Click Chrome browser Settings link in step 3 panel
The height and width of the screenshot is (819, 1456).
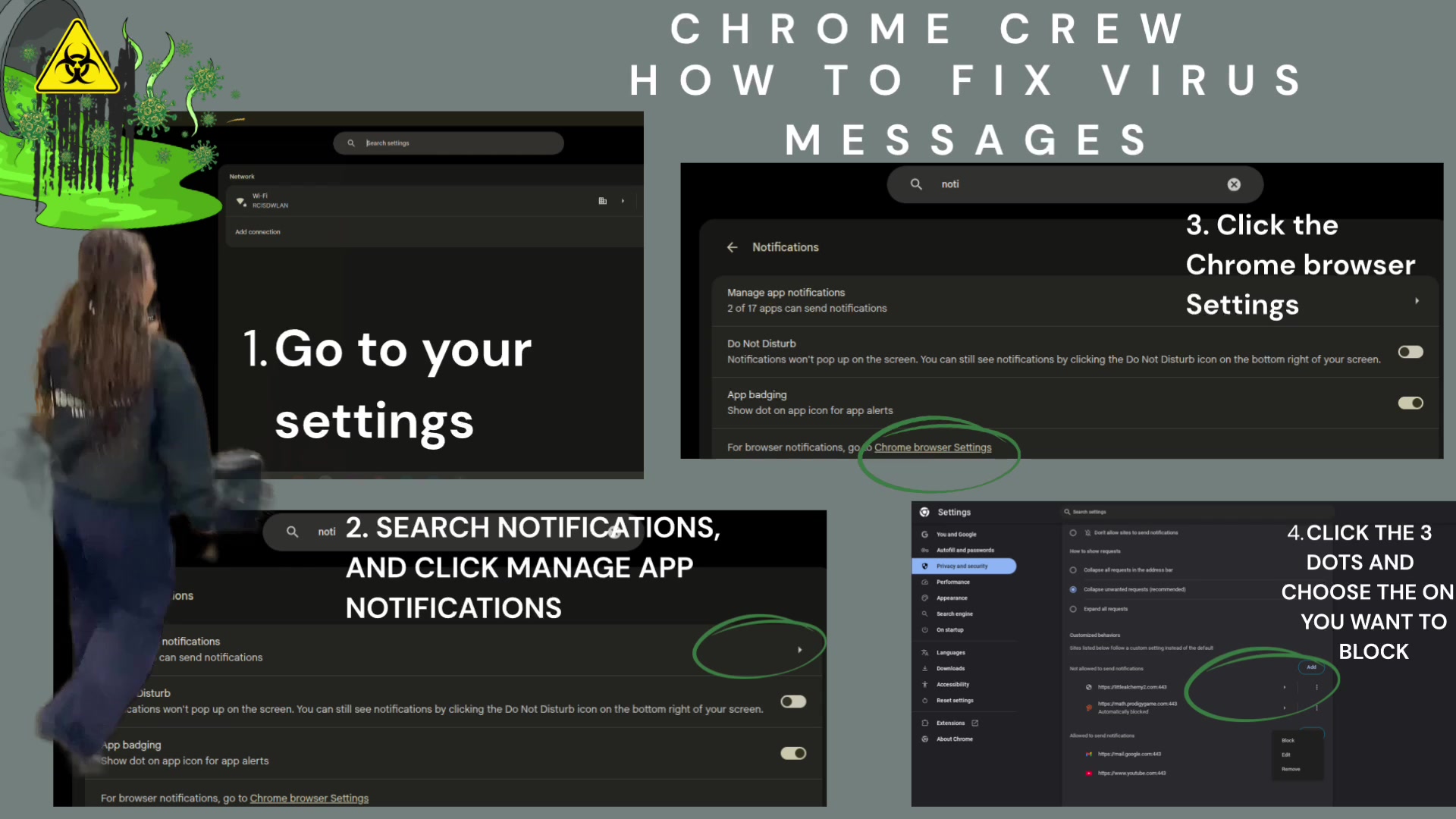(933, 447)
